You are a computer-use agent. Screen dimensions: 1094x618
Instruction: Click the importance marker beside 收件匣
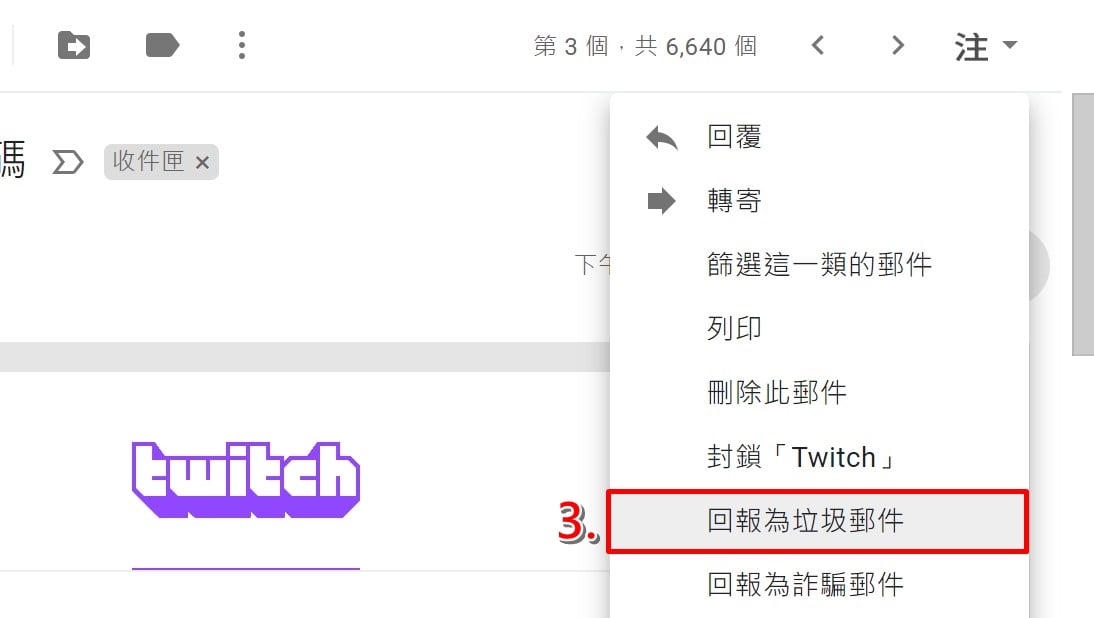tap(68, 163)
